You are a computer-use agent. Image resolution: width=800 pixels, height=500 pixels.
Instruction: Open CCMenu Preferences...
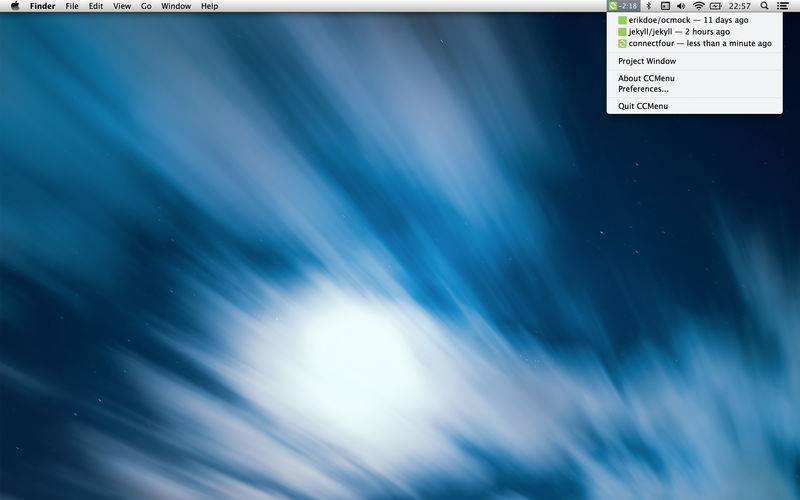(x=694, y=89)
